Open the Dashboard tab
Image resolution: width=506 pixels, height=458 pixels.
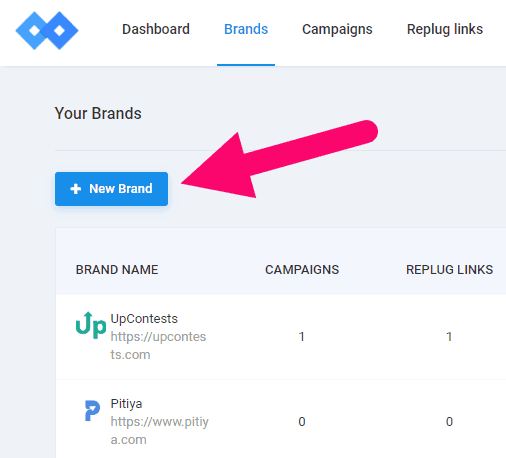(x=156, y=29)
